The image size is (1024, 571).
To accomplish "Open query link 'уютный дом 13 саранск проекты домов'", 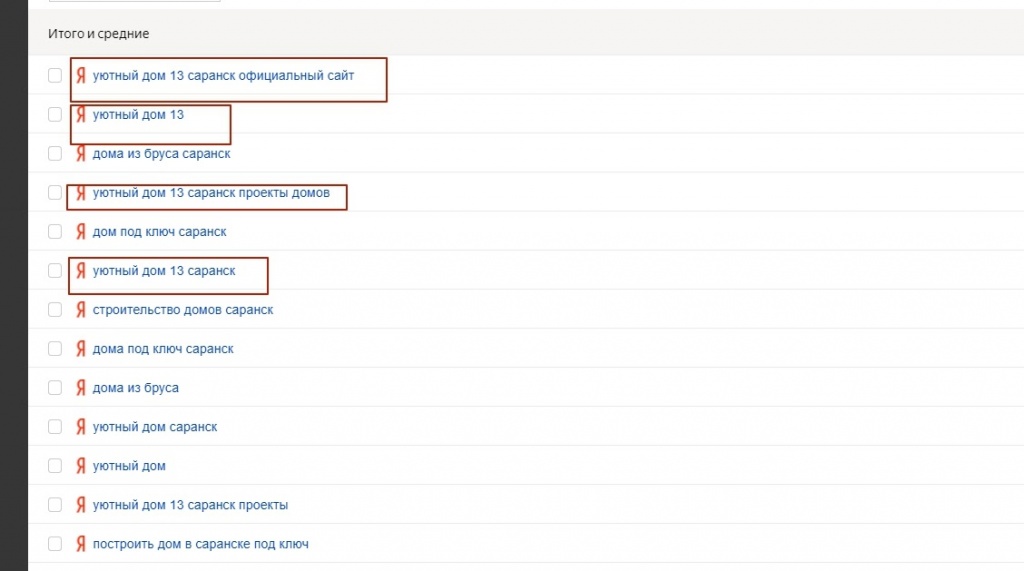I will coord(211,193).
